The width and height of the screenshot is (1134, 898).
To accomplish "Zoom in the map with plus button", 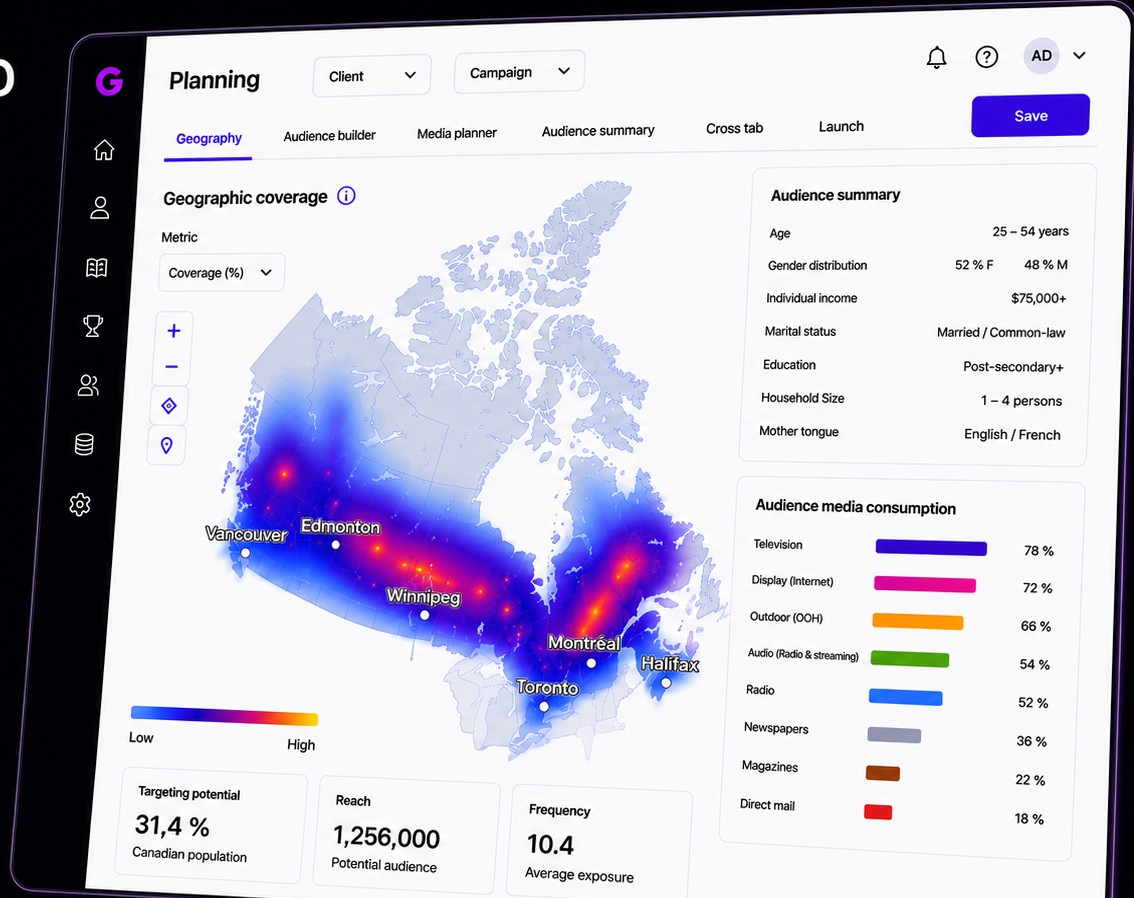I will coord(174,331).
